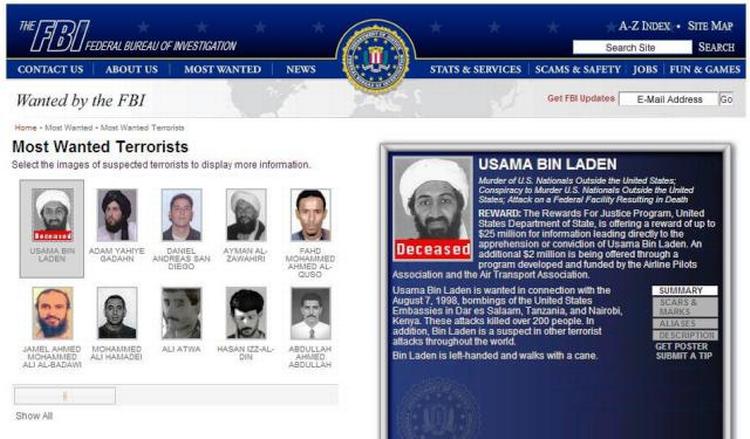The width and height of the screenshot is (750, 439).
Task: Click into the Search Site field
Action: (x=632, y=47)
